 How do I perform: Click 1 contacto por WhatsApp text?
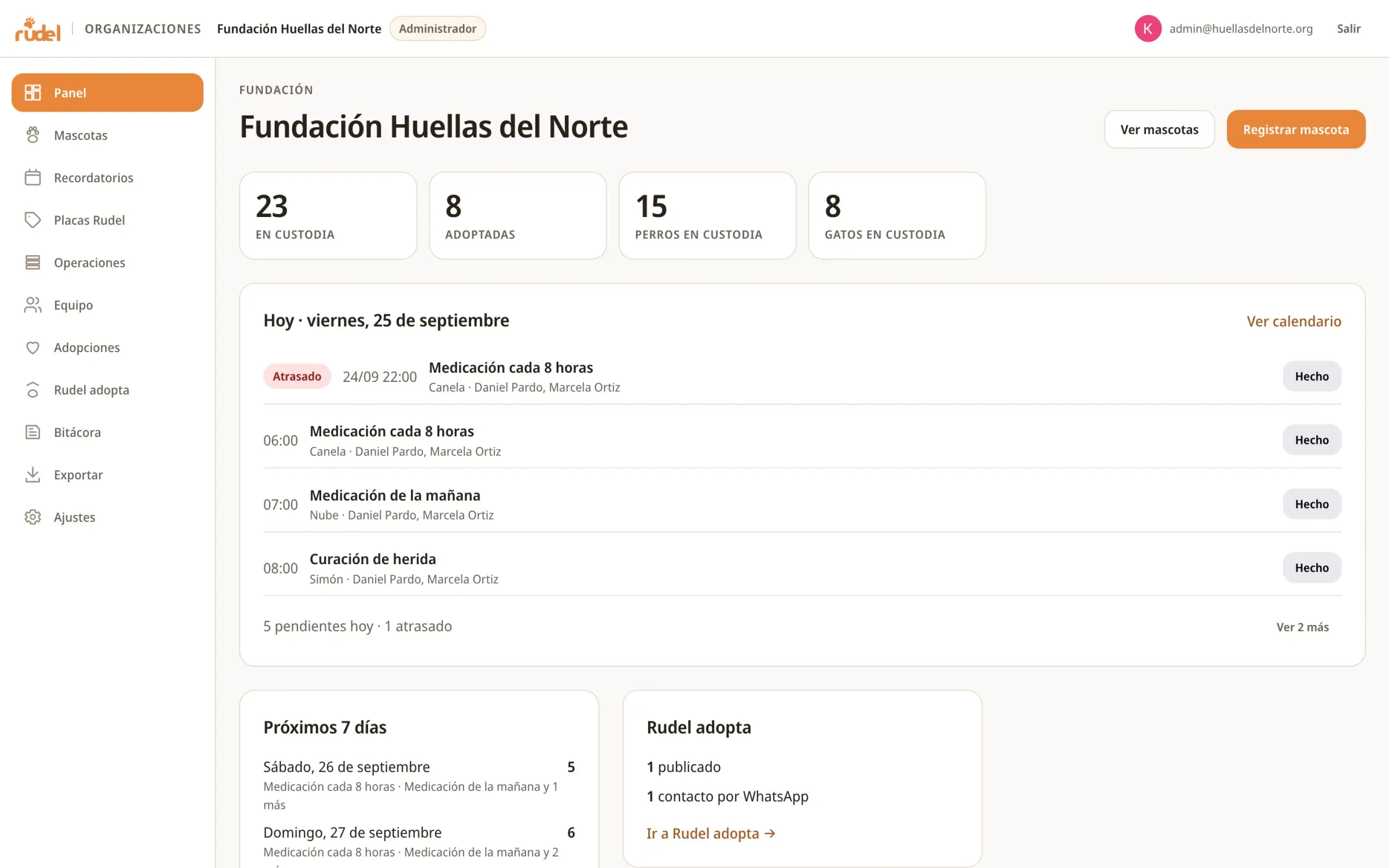coord(727,796)
